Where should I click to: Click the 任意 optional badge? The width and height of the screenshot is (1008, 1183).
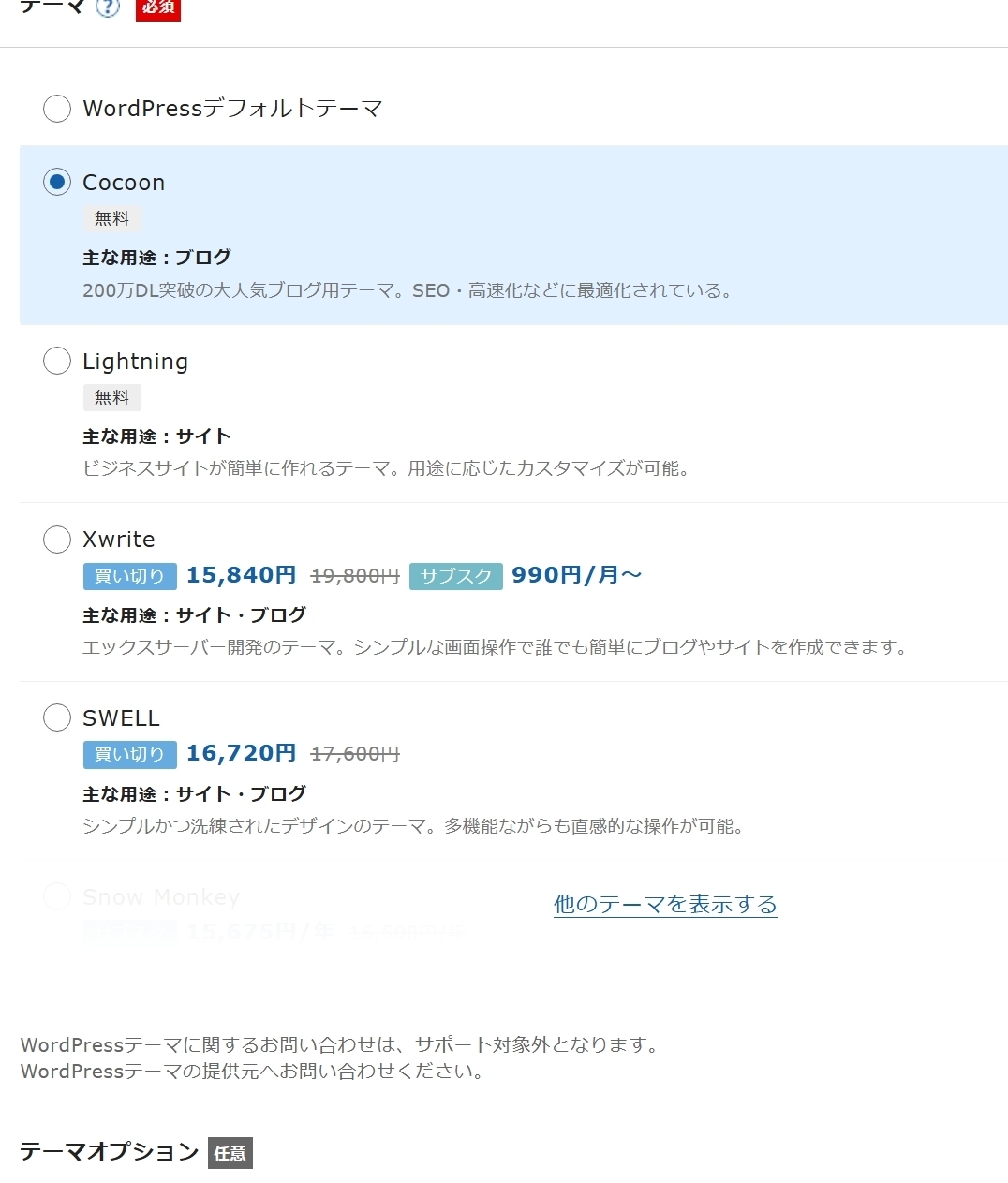coord(230,1153)
